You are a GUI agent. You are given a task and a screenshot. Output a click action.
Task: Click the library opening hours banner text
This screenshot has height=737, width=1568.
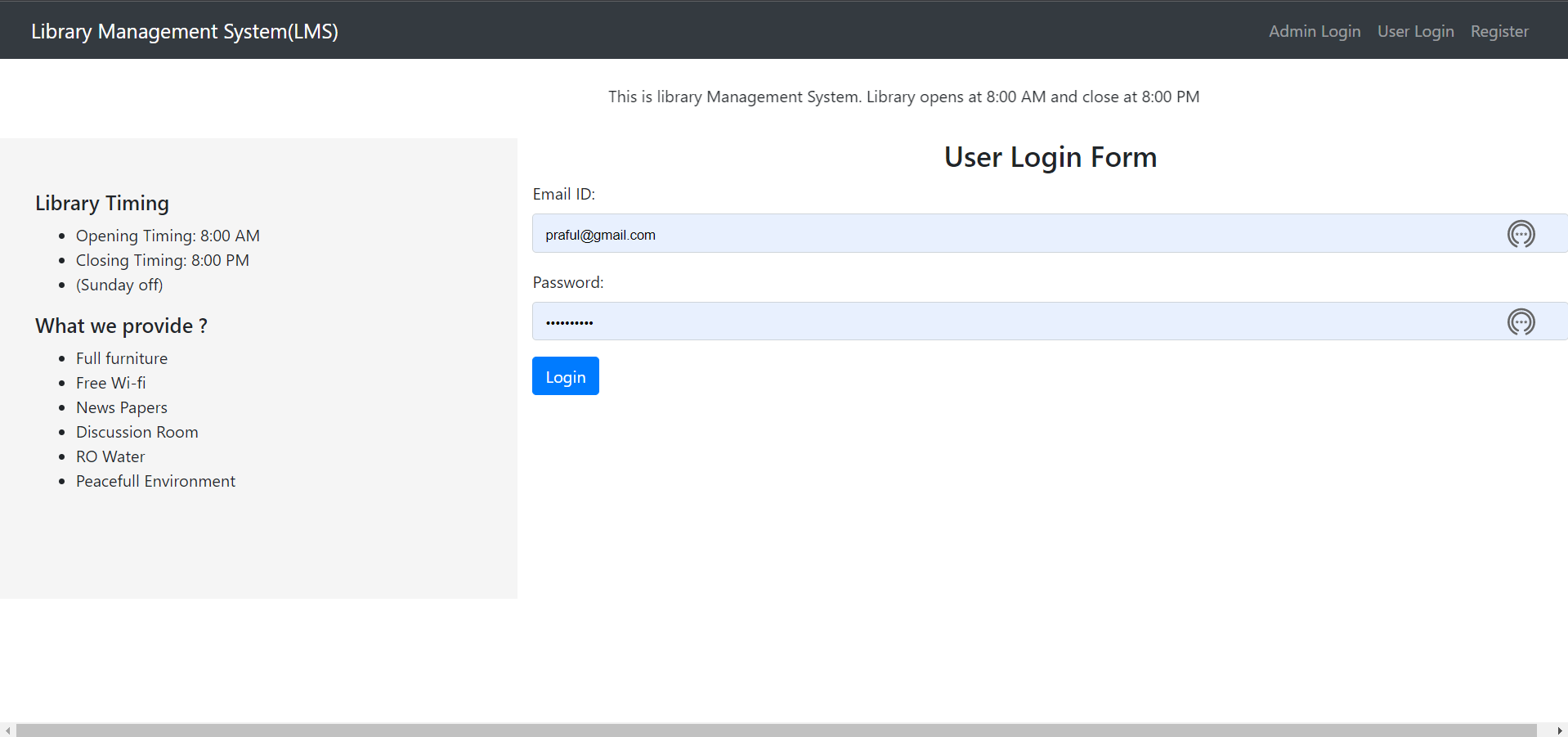[x=903, y=97]
